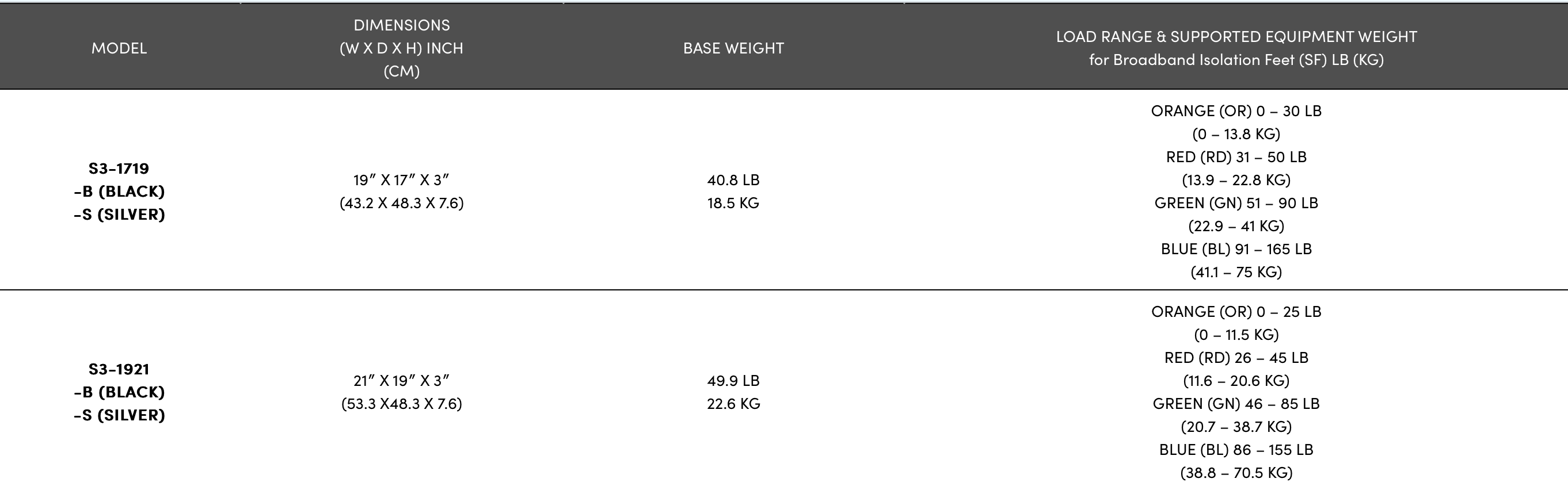
Task: Click the LOAD RANGE & SUPPORTED EQUIPMENT WEIGHT header
Action: click(x=1236, y=37)
